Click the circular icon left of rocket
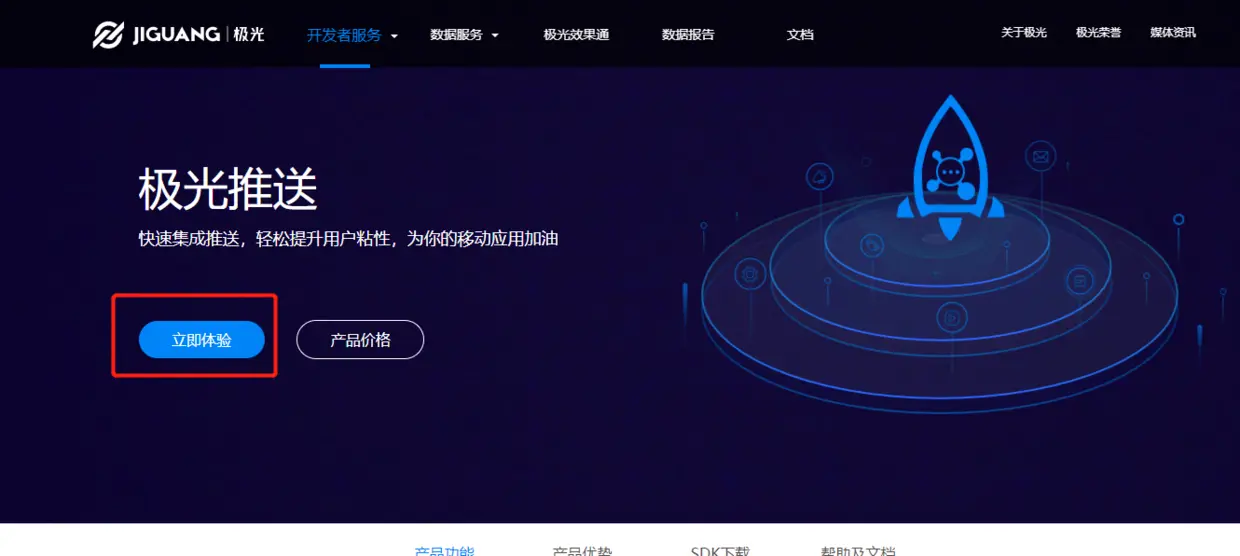The image size is (1240, 556). [821, 178]
